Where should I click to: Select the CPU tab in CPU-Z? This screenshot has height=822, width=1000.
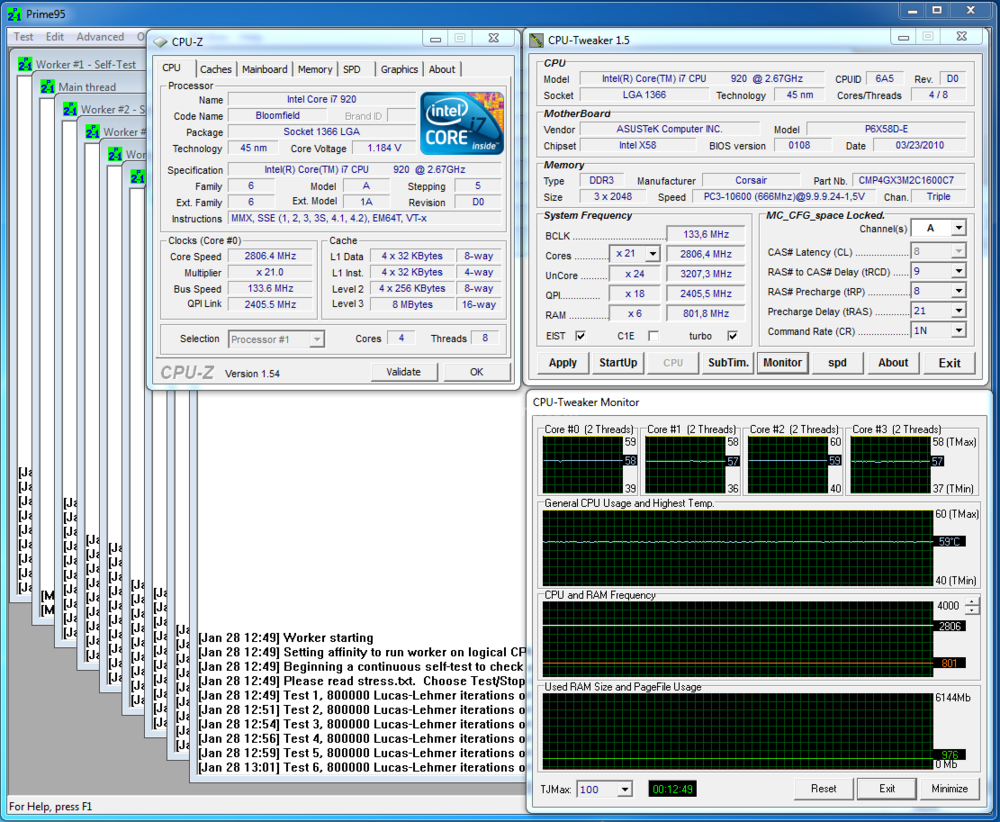tap(172, 68)
